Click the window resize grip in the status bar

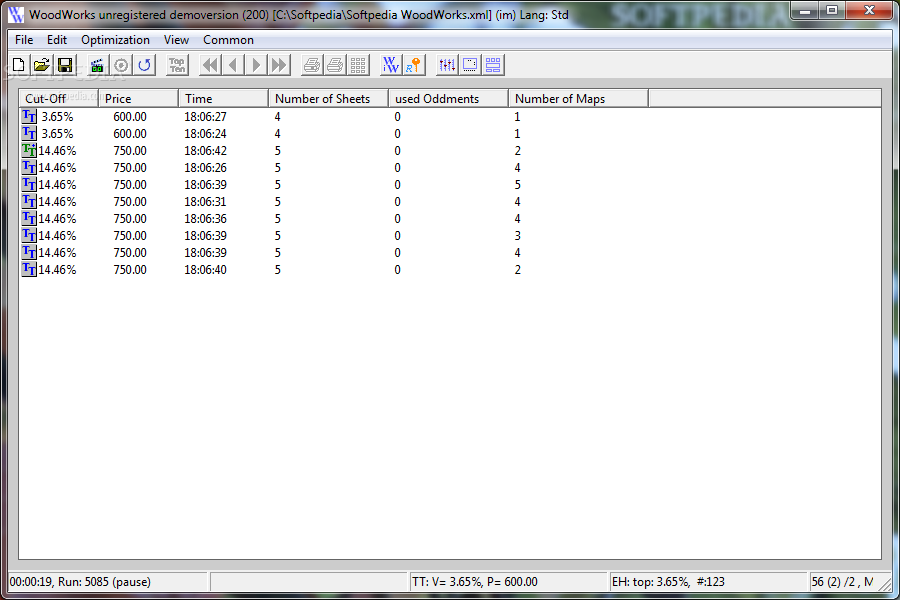[886, 584]
